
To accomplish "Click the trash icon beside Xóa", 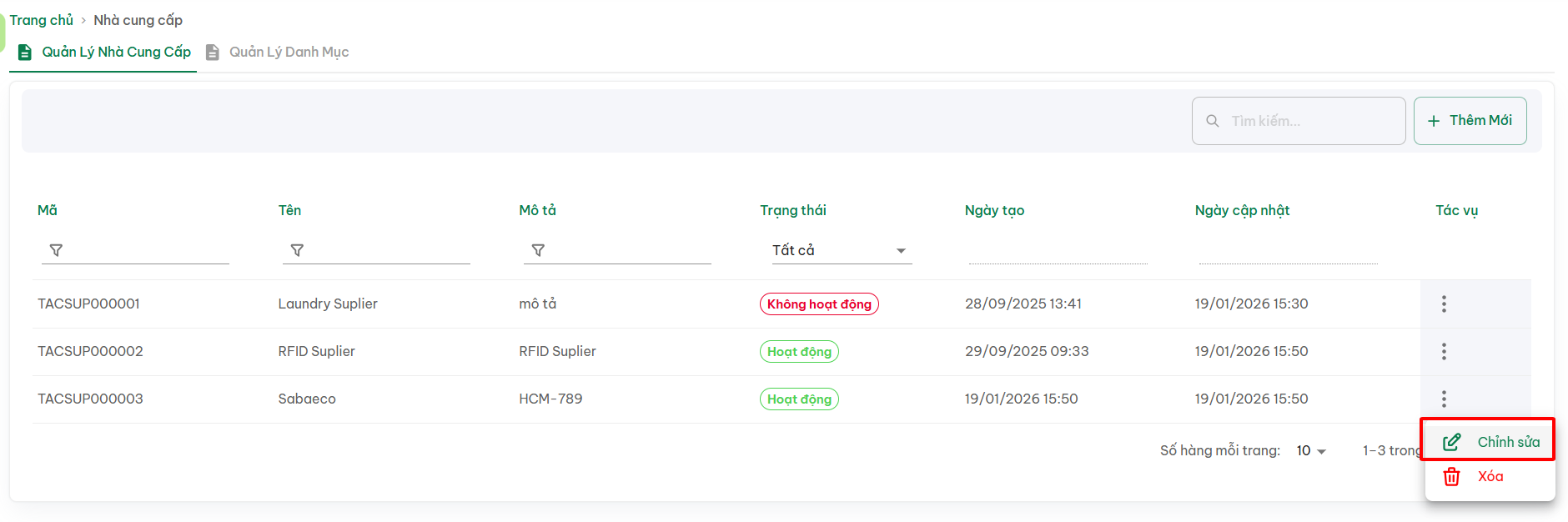I will coord(1451,476).
